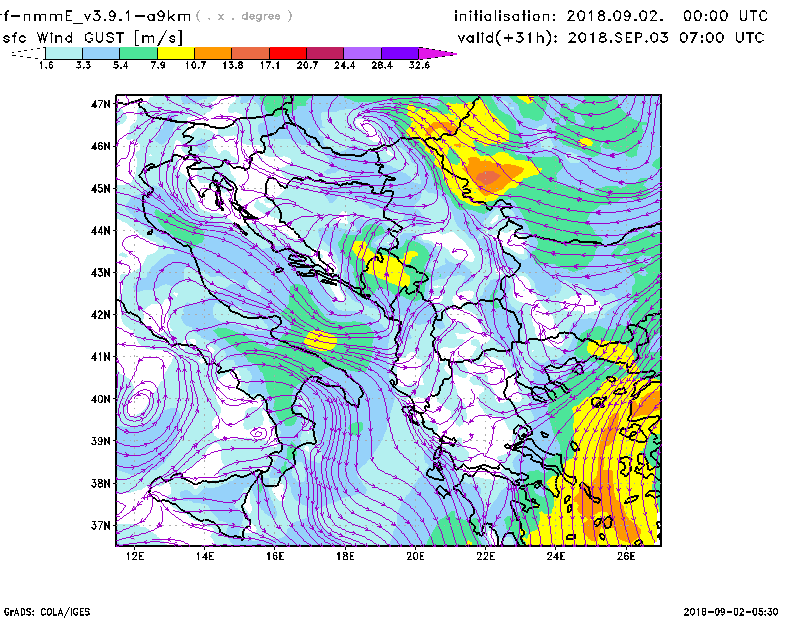Click the 37N latitude label
800x618 pixels.
[101, 525]
